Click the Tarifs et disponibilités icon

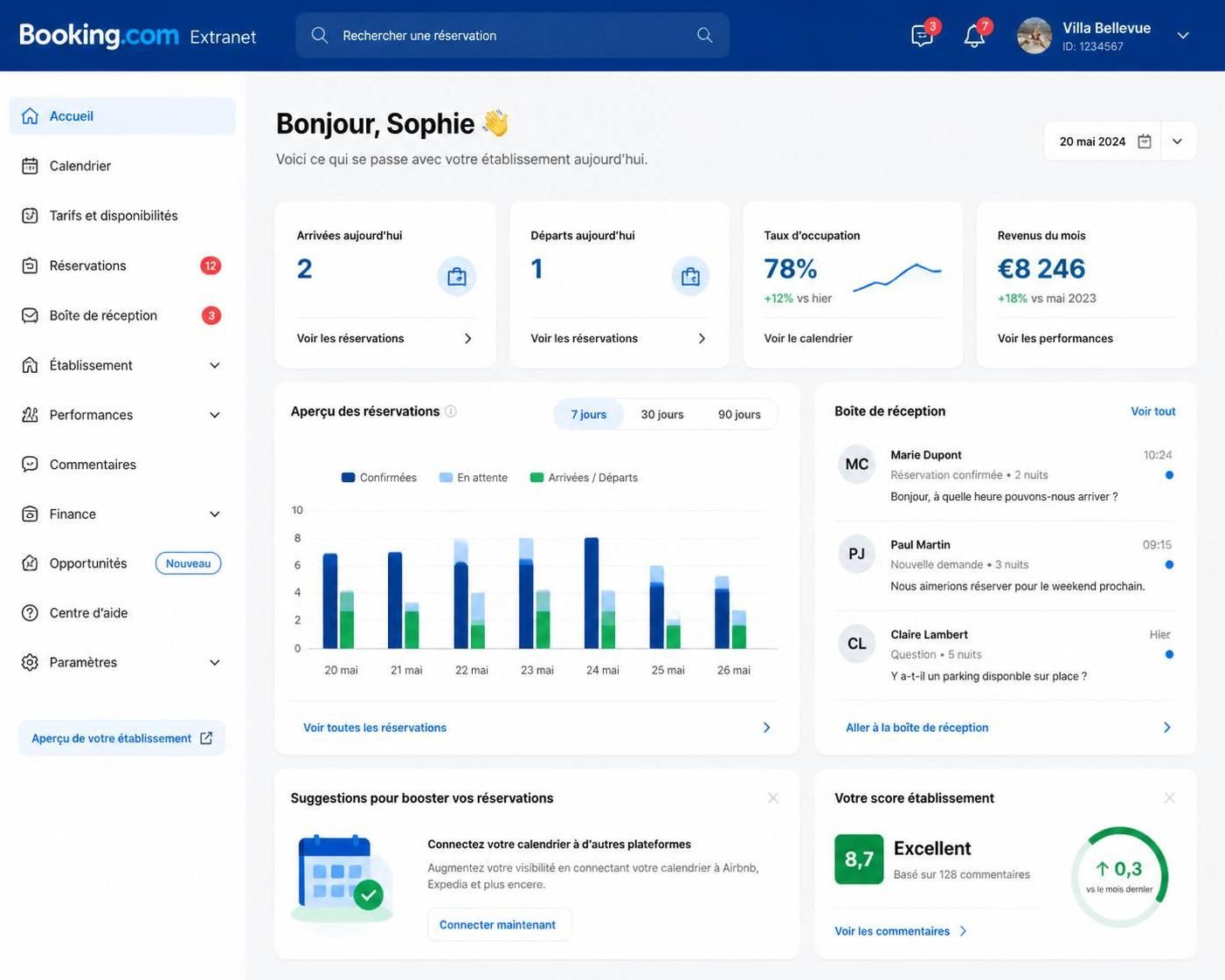pos(30,216)
